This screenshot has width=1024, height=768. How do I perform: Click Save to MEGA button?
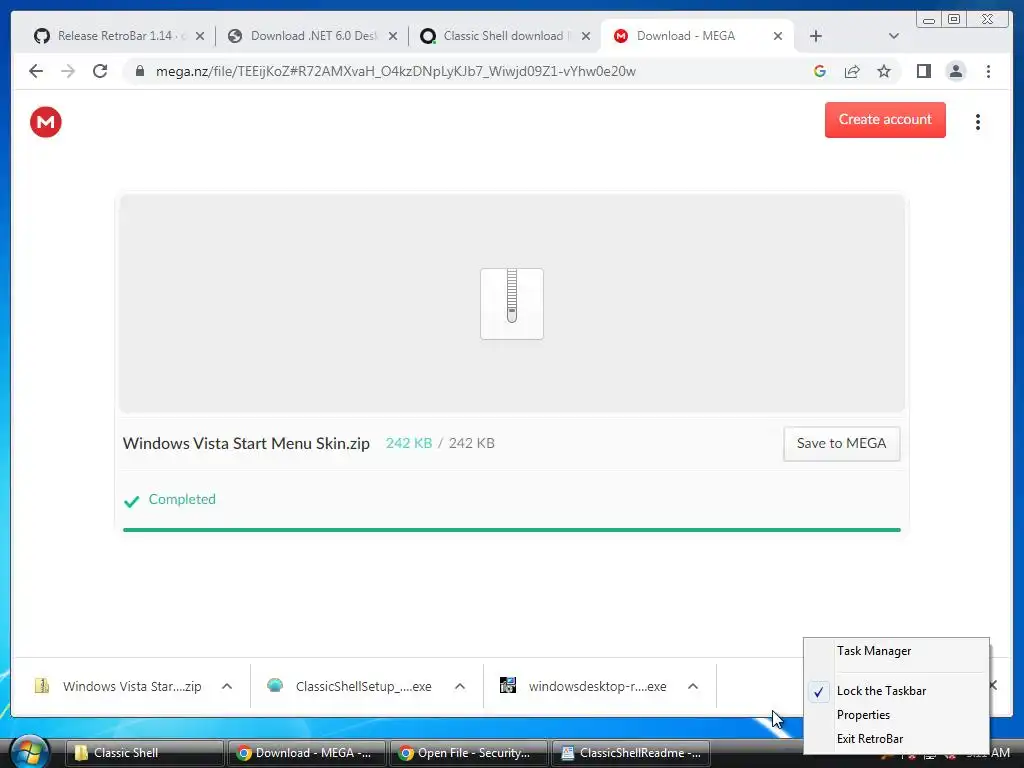841,443
